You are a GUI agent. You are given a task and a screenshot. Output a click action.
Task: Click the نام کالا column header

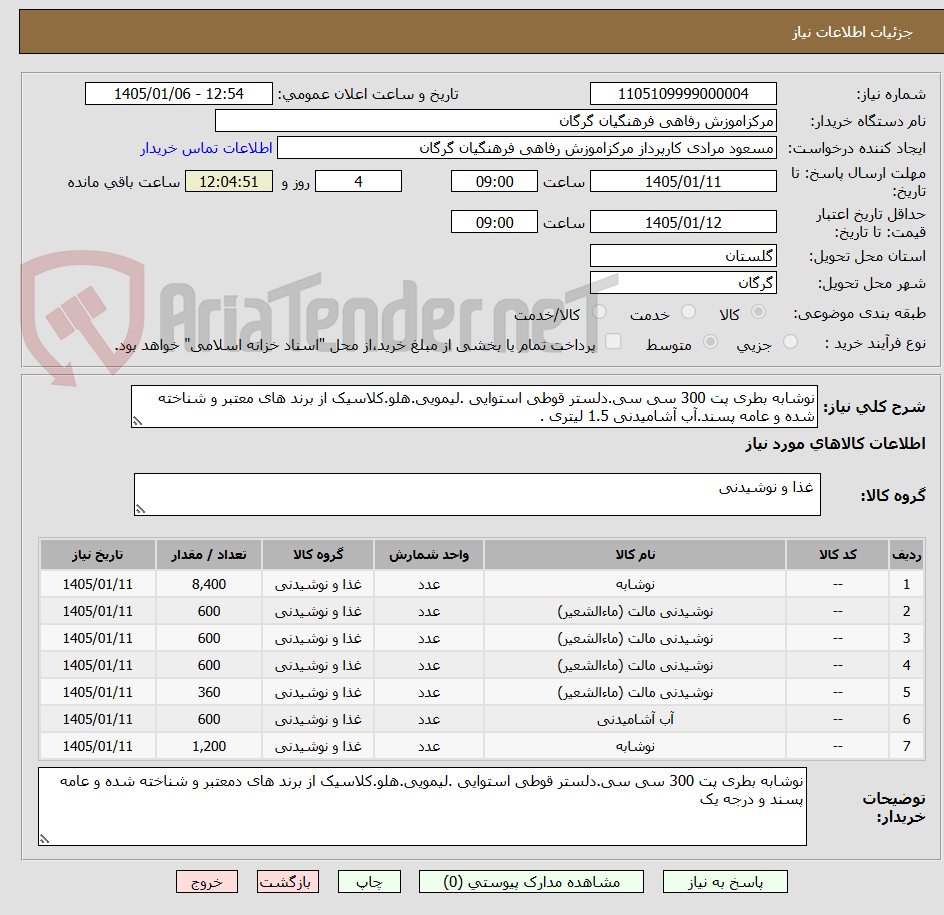tap(635, 554)
